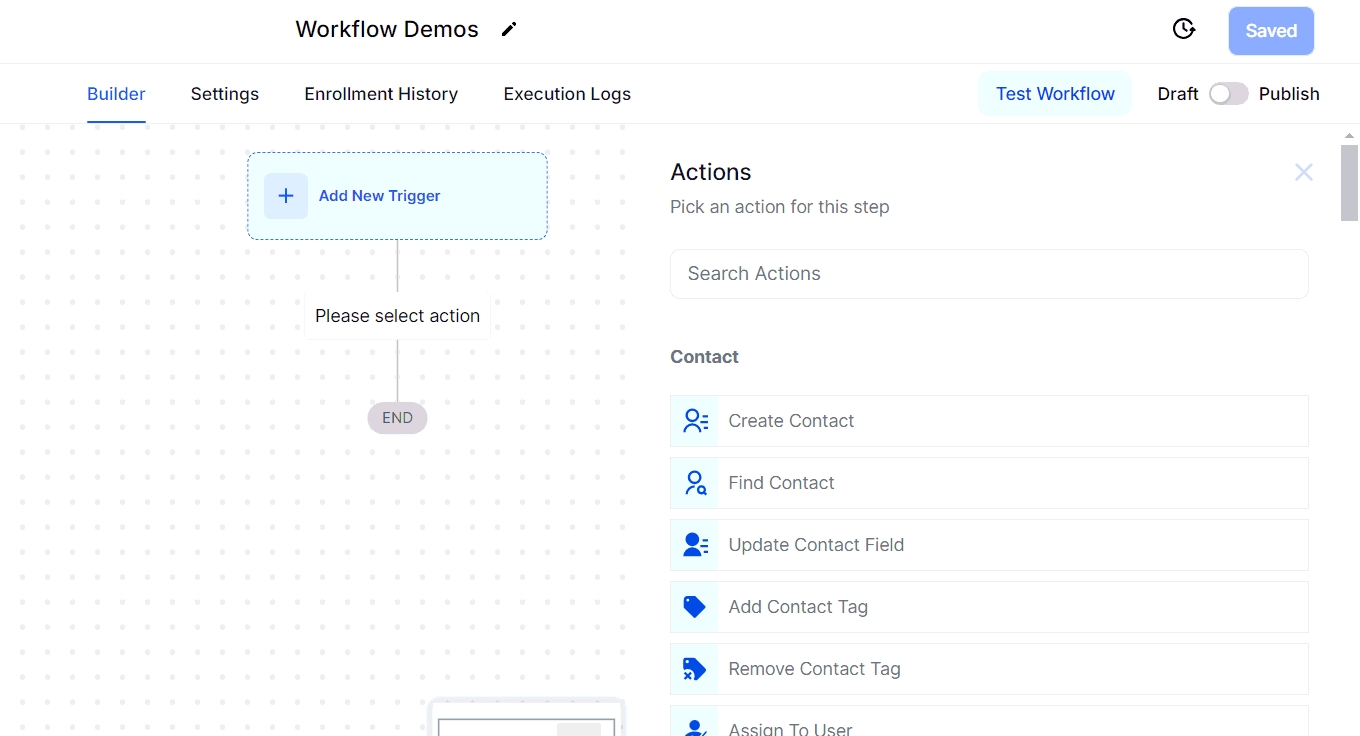The width and height of the screenshot is (1360, 736).
Task: Open the Enrollment History tab
Action: point(381,94)
